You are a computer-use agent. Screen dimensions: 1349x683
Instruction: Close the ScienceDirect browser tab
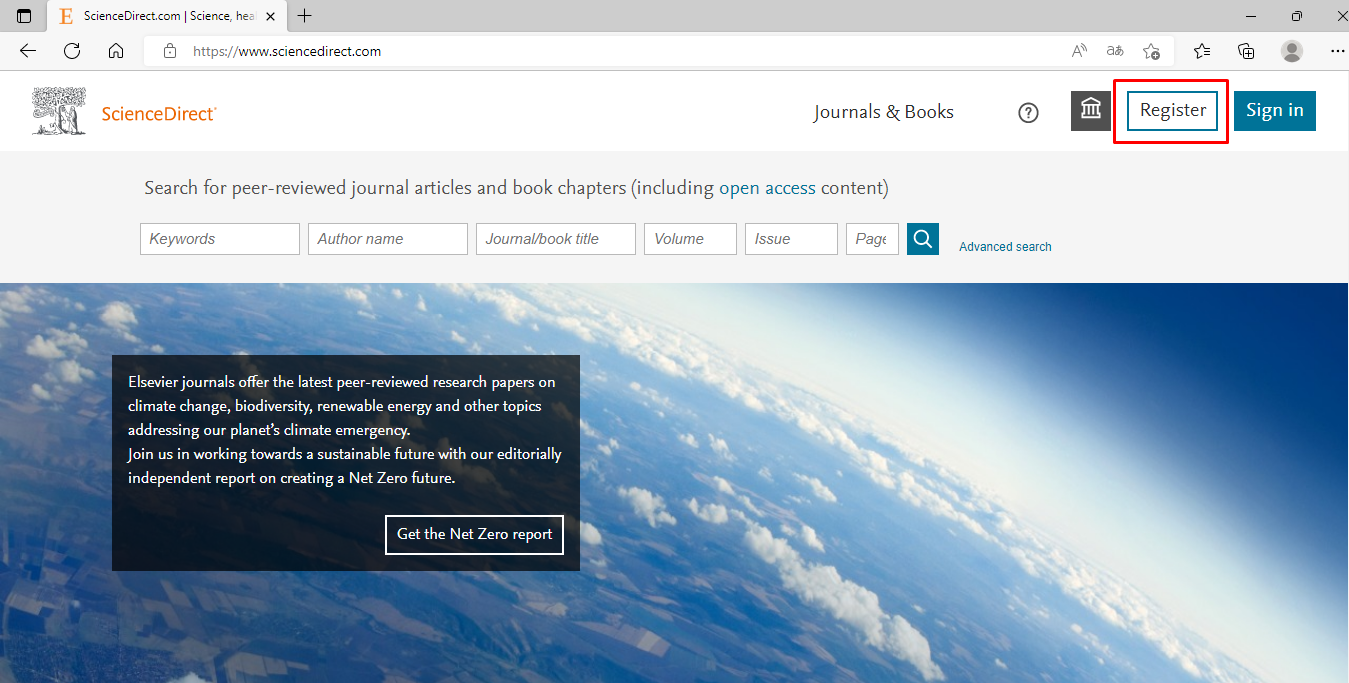click(x=270, y=16)
